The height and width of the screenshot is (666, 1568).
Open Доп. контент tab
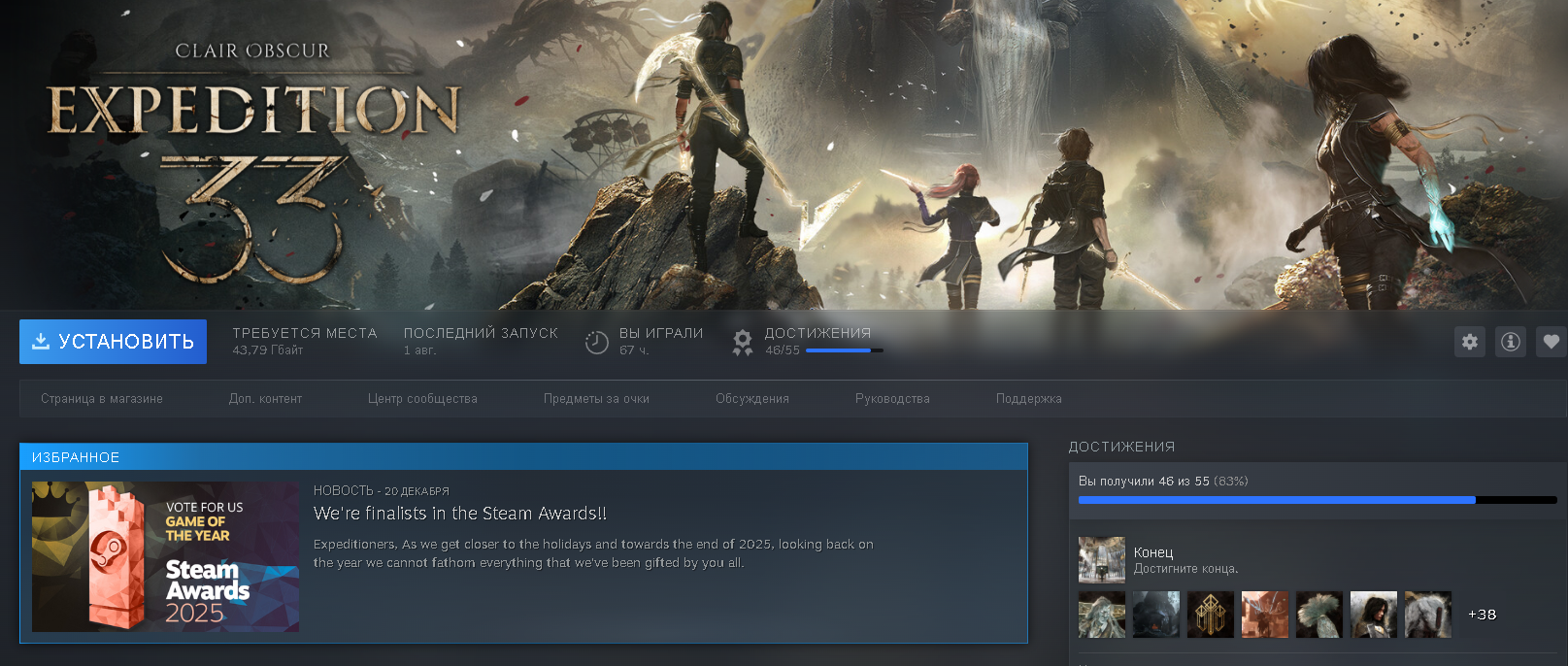tap(265, 399)
